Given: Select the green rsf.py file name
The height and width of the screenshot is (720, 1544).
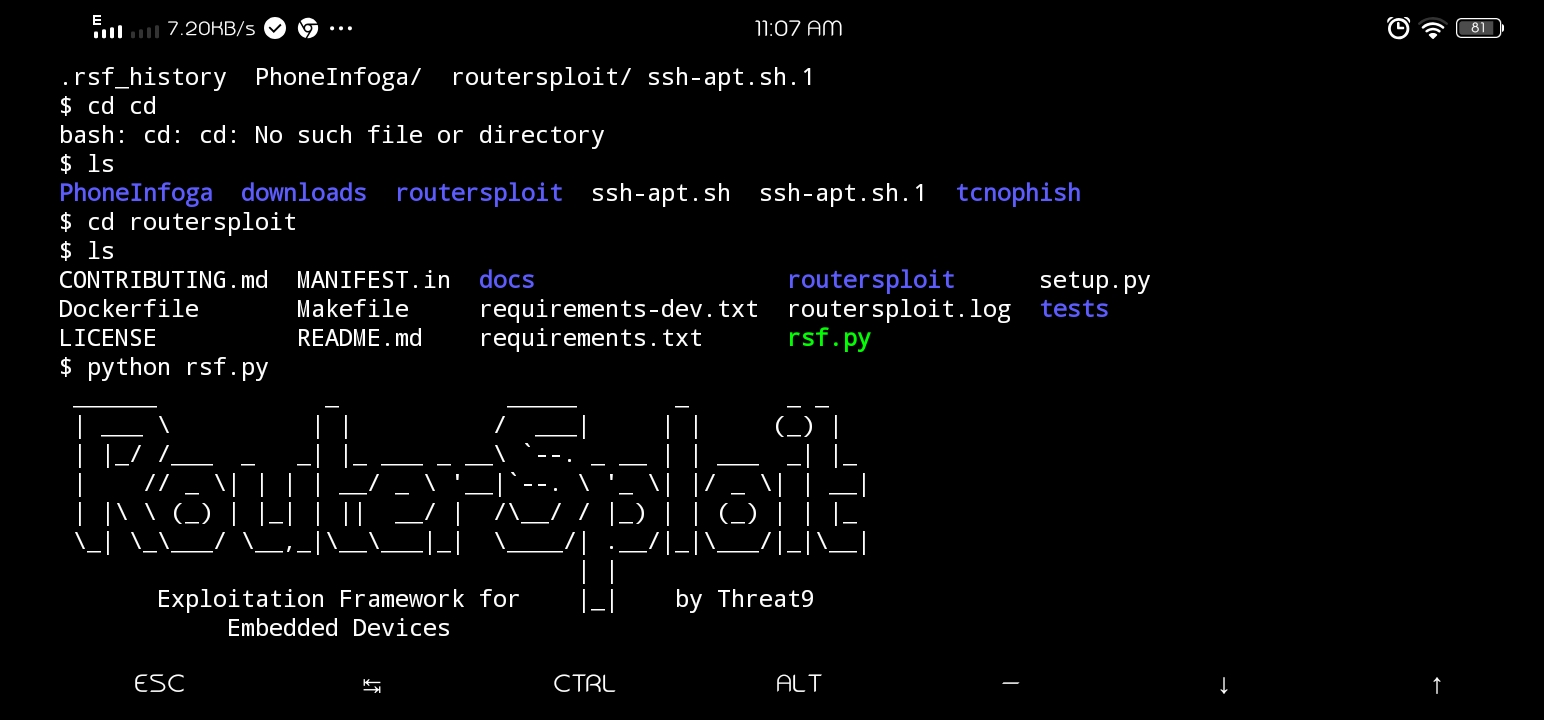Looking at the screenshot, I should pyautogui.click(x=829, y=338).
